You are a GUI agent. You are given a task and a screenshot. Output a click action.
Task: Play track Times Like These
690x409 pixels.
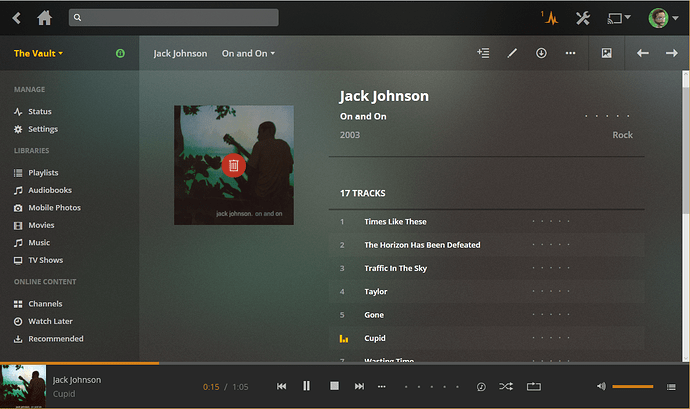tap(395, 221)
